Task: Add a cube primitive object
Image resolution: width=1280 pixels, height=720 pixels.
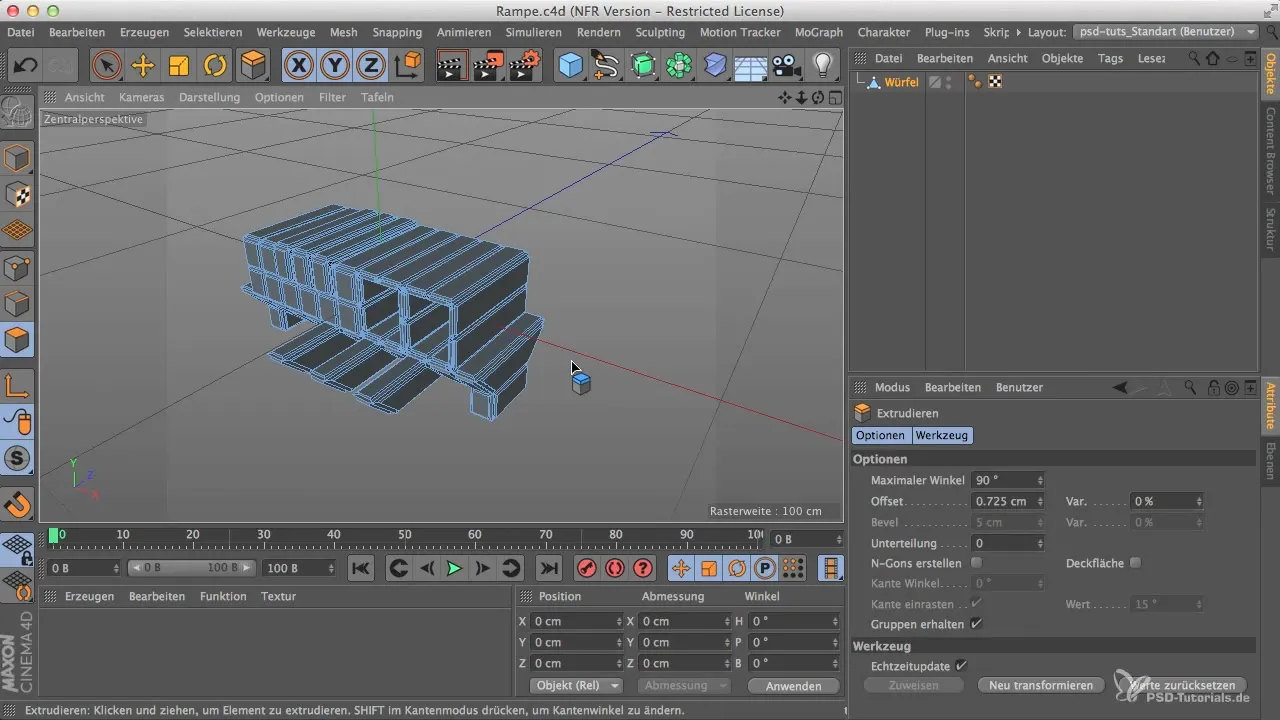Action: (x=570, y=66)
